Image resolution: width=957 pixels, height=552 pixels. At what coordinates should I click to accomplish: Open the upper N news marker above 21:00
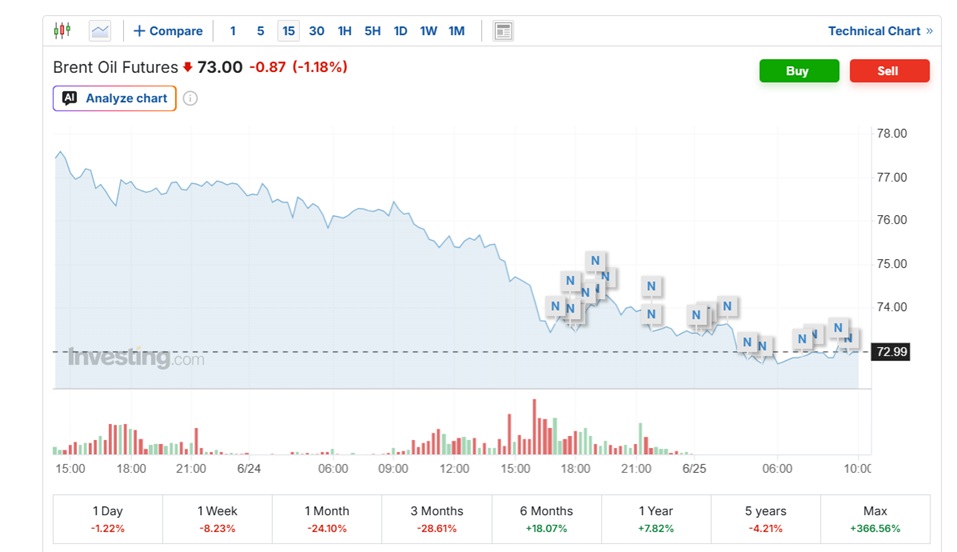651,286
